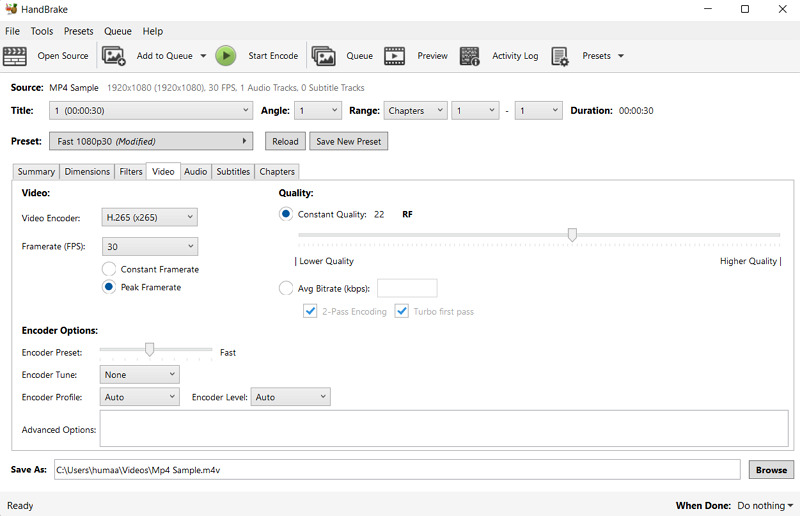Click the Advanced Options text box
Viewport: 800px width, 516px height.
click(444, 428)
